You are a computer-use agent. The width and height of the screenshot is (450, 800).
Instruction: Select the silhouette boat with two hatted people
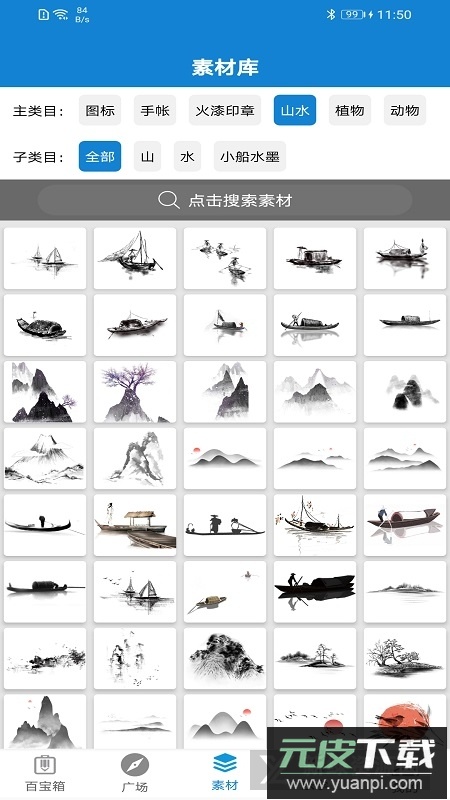[x=225, y=525]
